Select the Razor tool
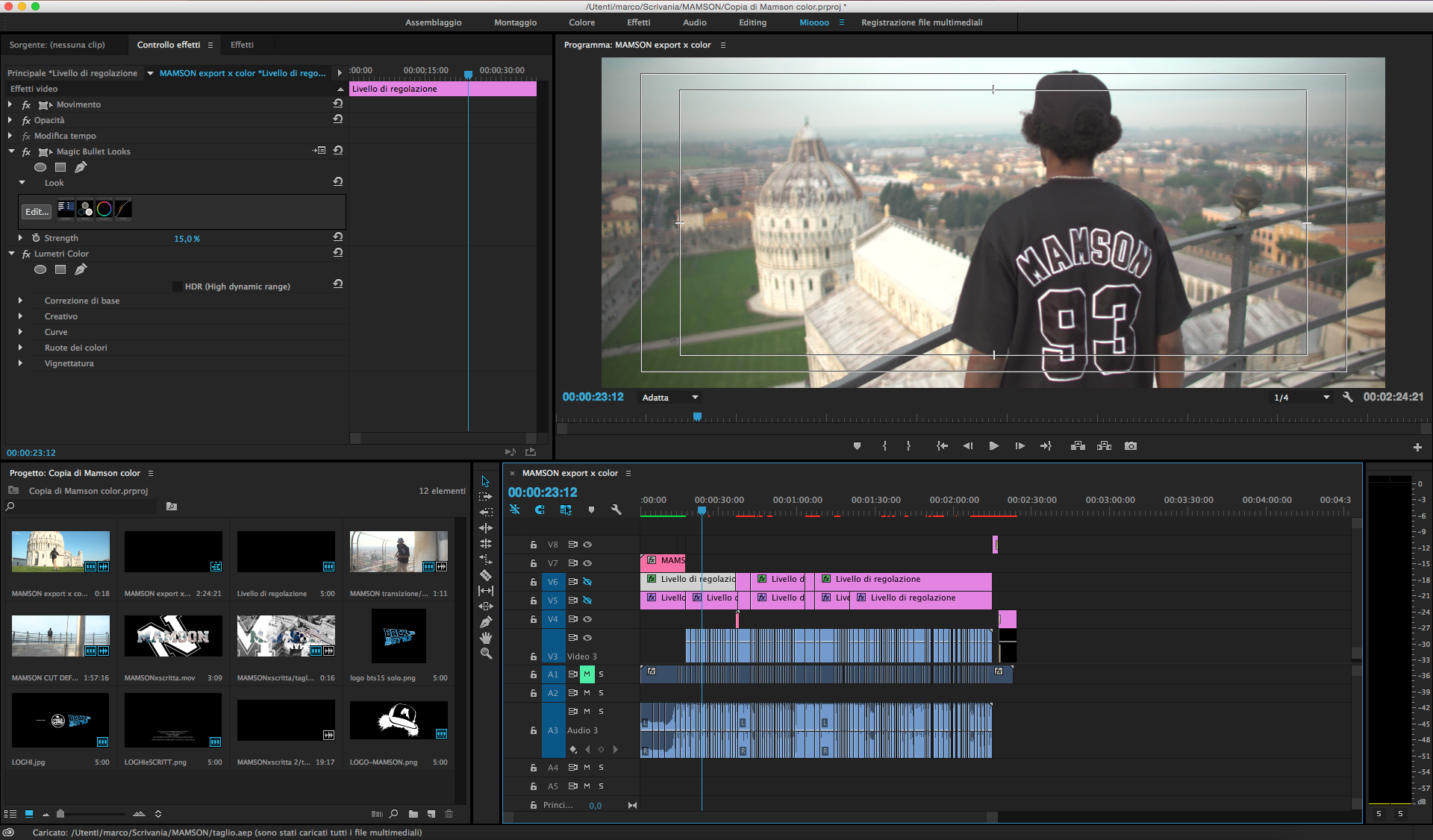 click(486, 575)
